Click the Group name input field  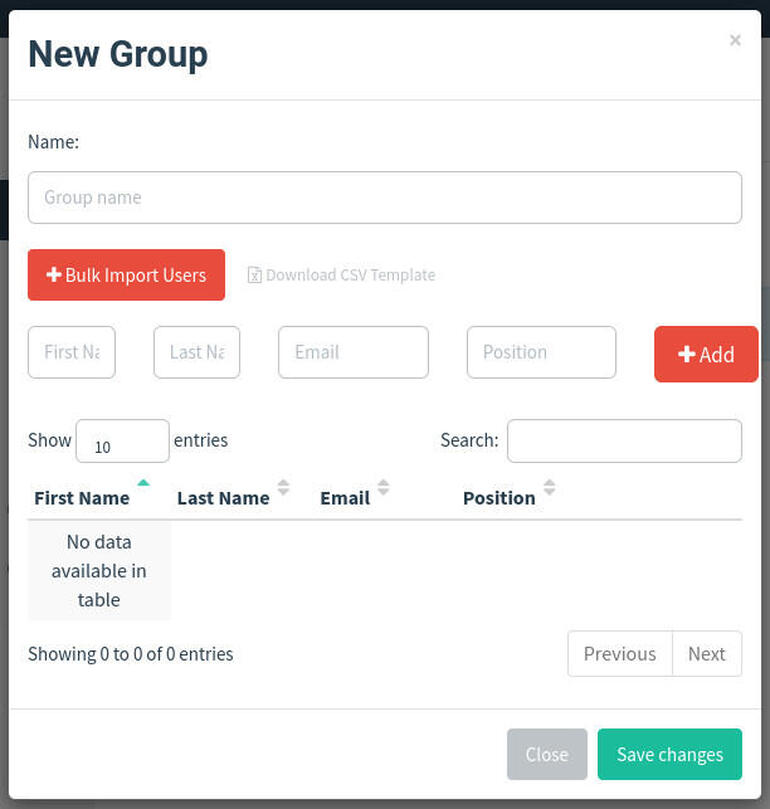[x=384, y=197]
